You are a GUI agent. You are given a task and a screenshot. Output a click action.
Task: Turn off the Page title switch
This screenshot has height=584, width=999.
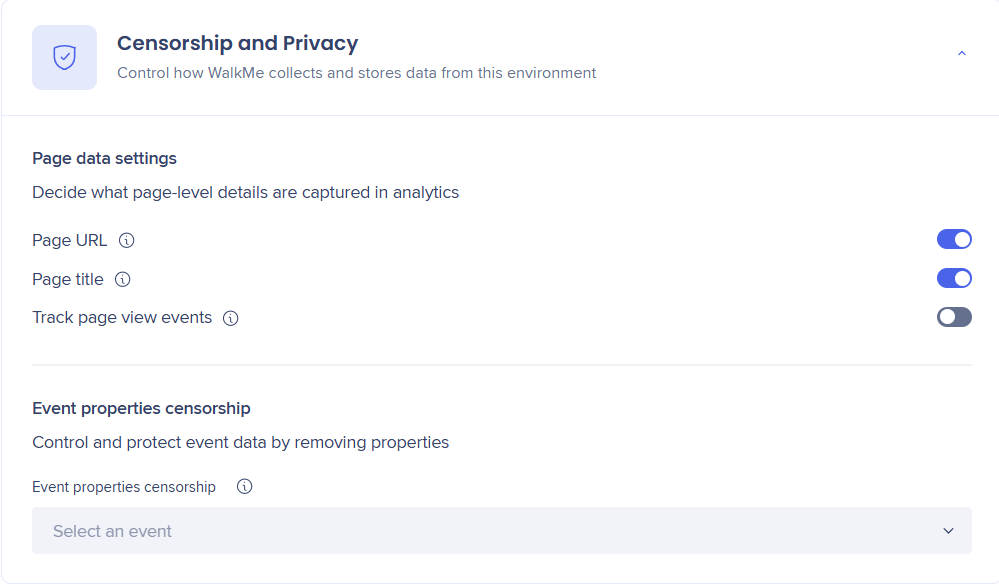[954, 278]
